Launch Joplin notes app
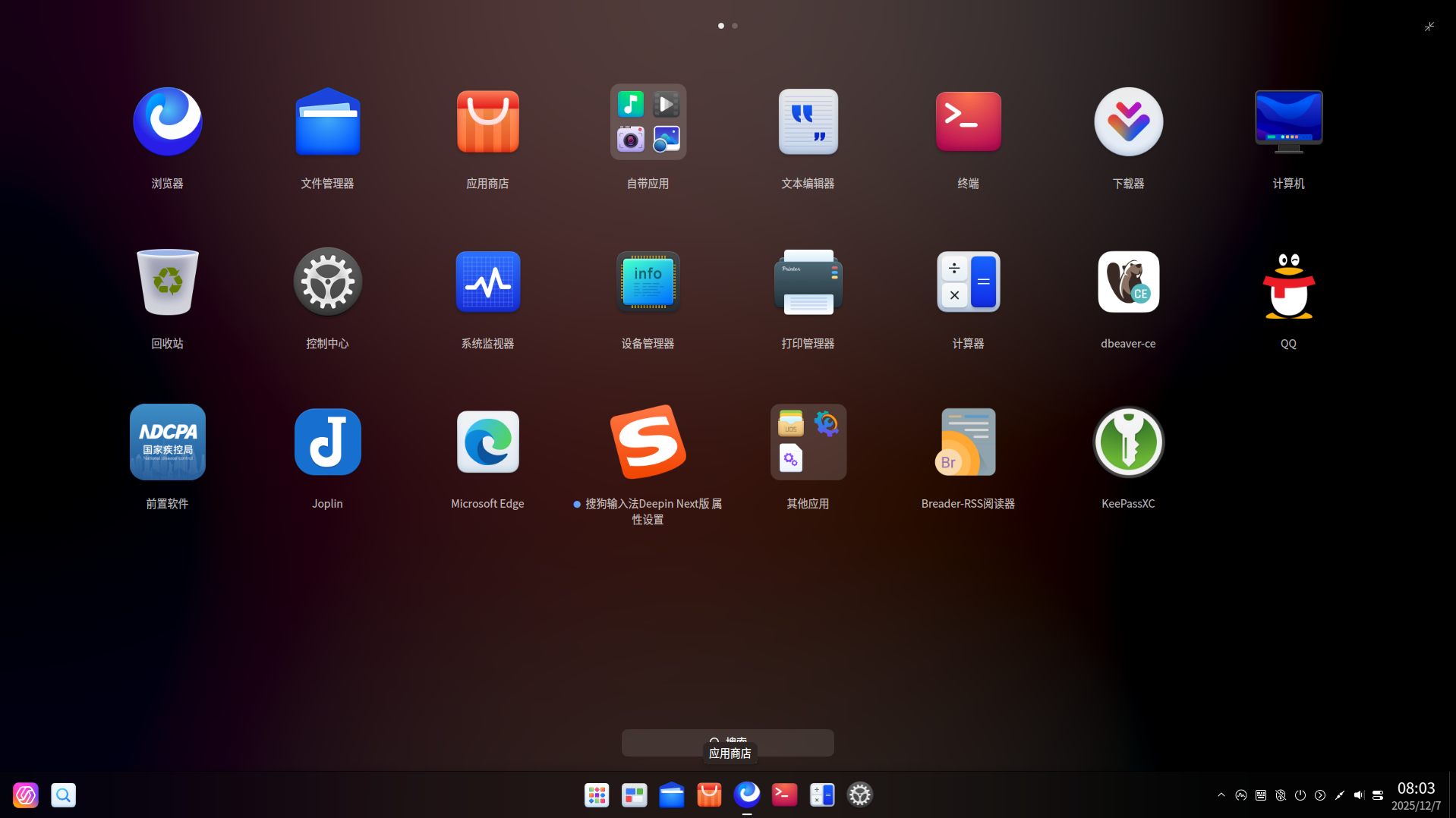Viewport: 1456px width, 818px height. (x=327, y=442)
